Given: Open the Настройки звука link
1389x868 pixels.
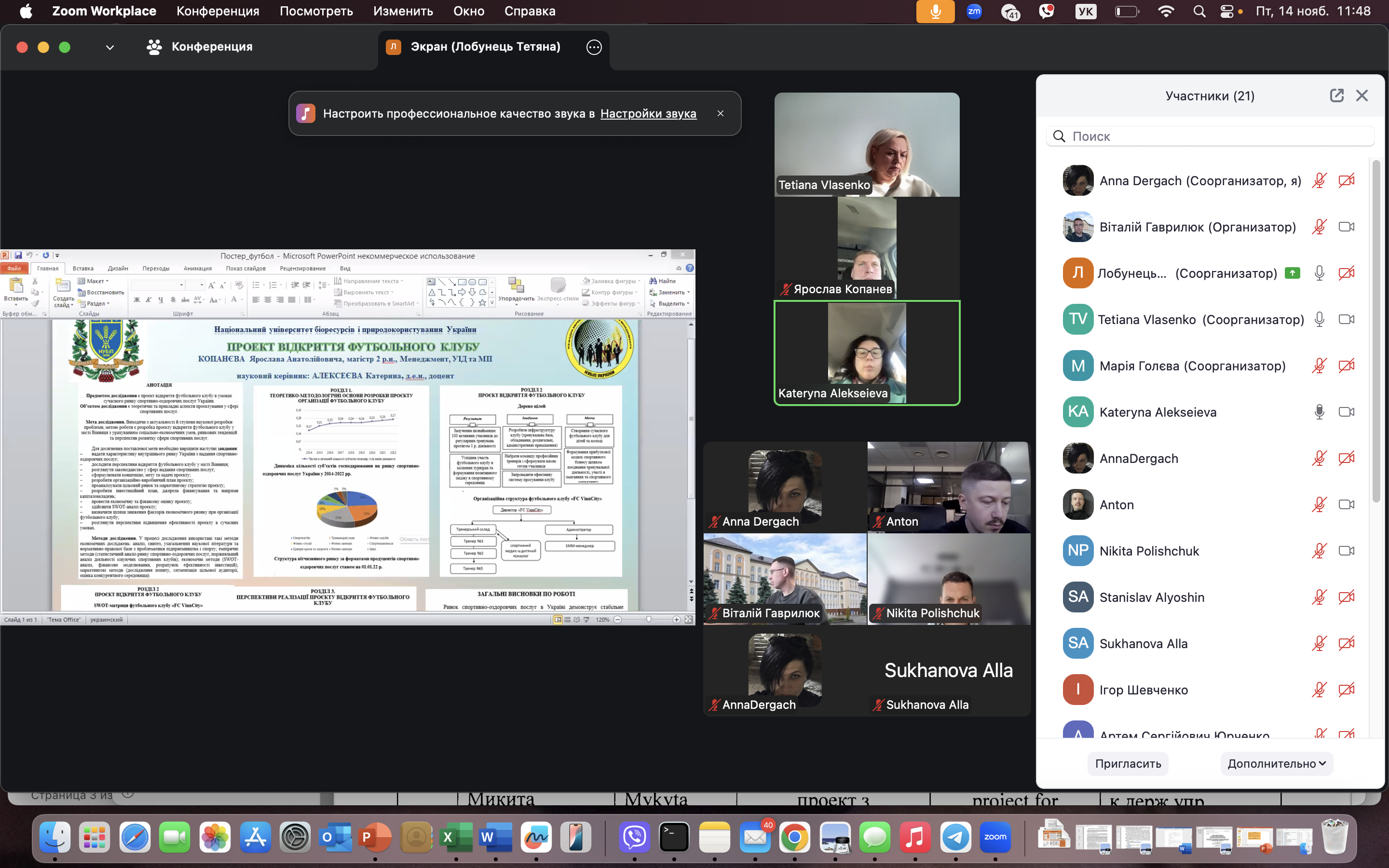Looking at the screenshot, I should tap(648, 114).
